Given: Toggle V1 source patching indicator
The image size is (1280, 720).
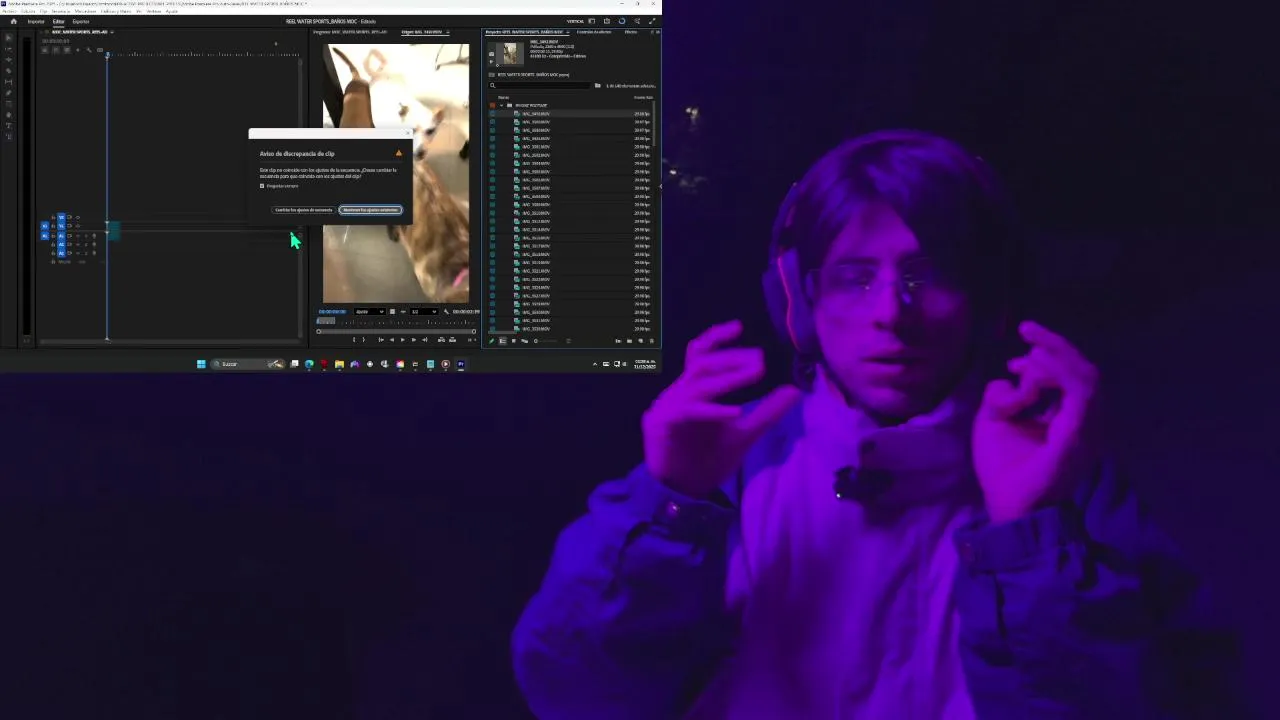Looking at the screenshot, I should pyautogui.click(x=45, y=226).
